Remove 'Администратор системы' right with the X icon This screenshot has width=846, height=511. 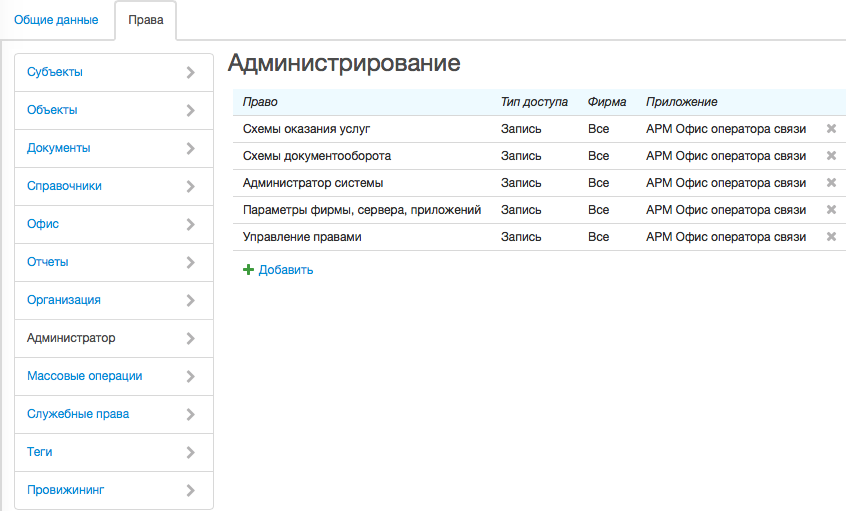[831, 183]
